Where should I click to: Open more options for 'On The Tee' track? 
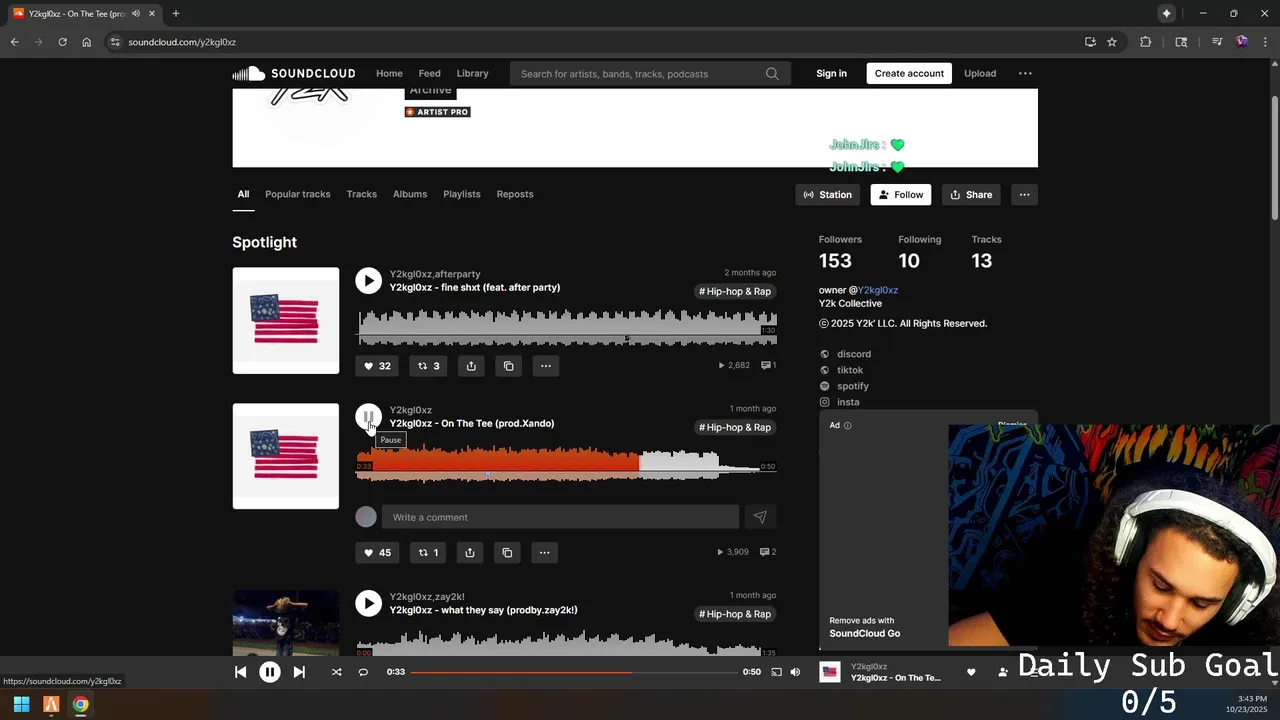[x=544, y=553]
